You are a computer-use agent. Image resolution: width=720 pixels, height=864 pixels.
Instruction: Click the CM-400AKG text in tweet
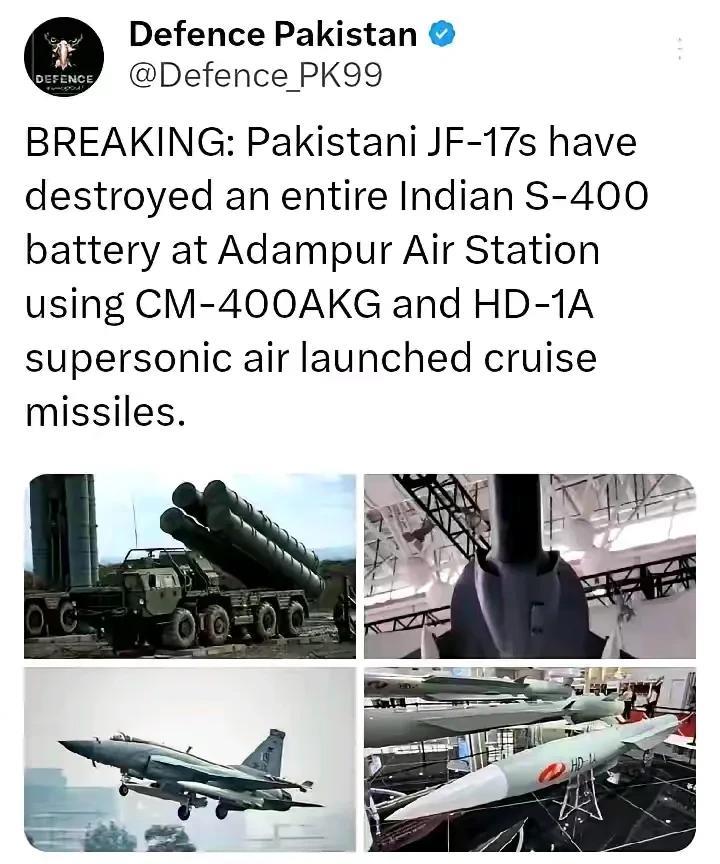click(257, 304)
